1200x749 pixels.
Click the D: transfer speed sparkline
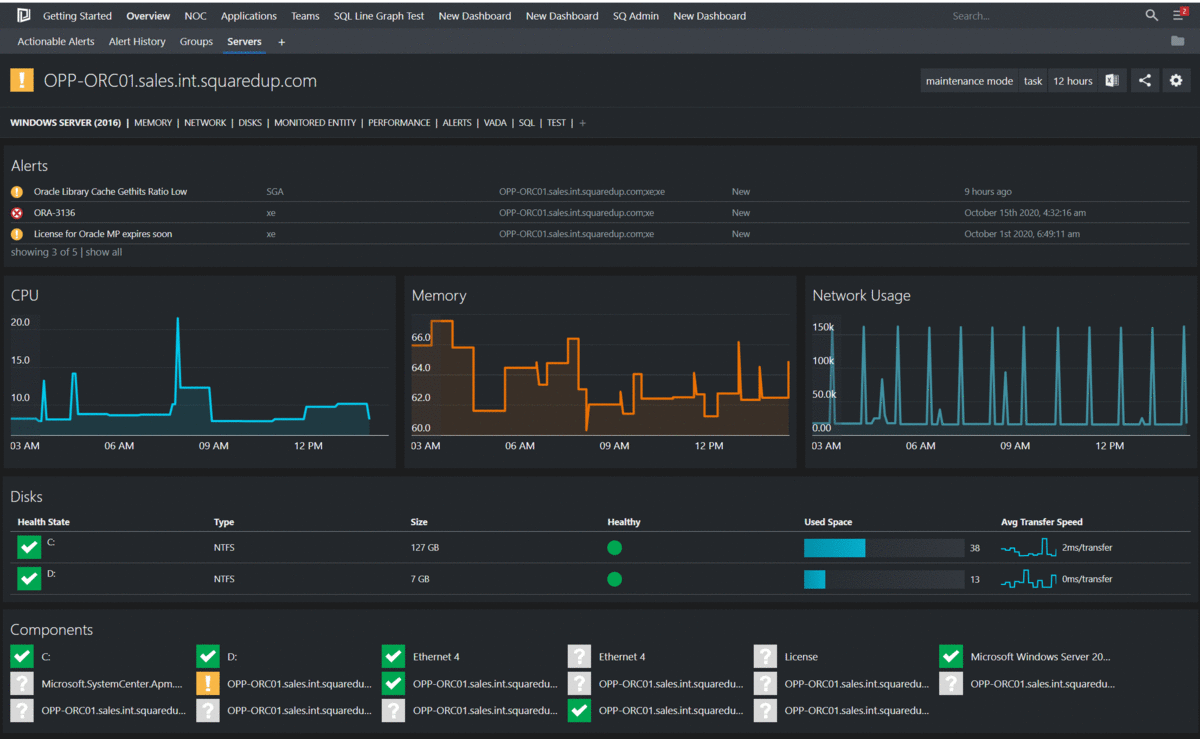(1029, 579)
